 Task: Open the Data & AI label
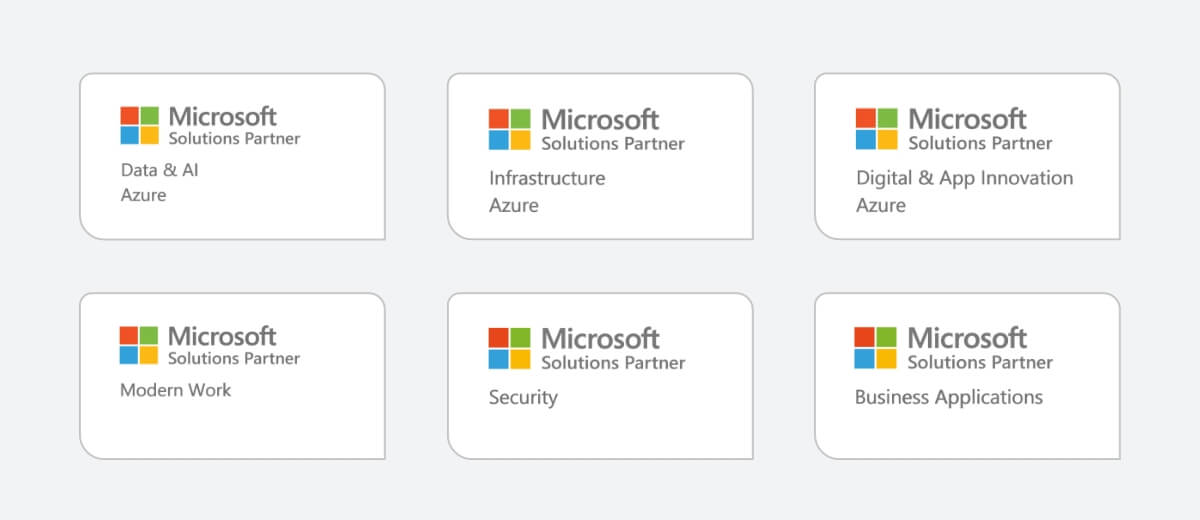pos(159,170)
